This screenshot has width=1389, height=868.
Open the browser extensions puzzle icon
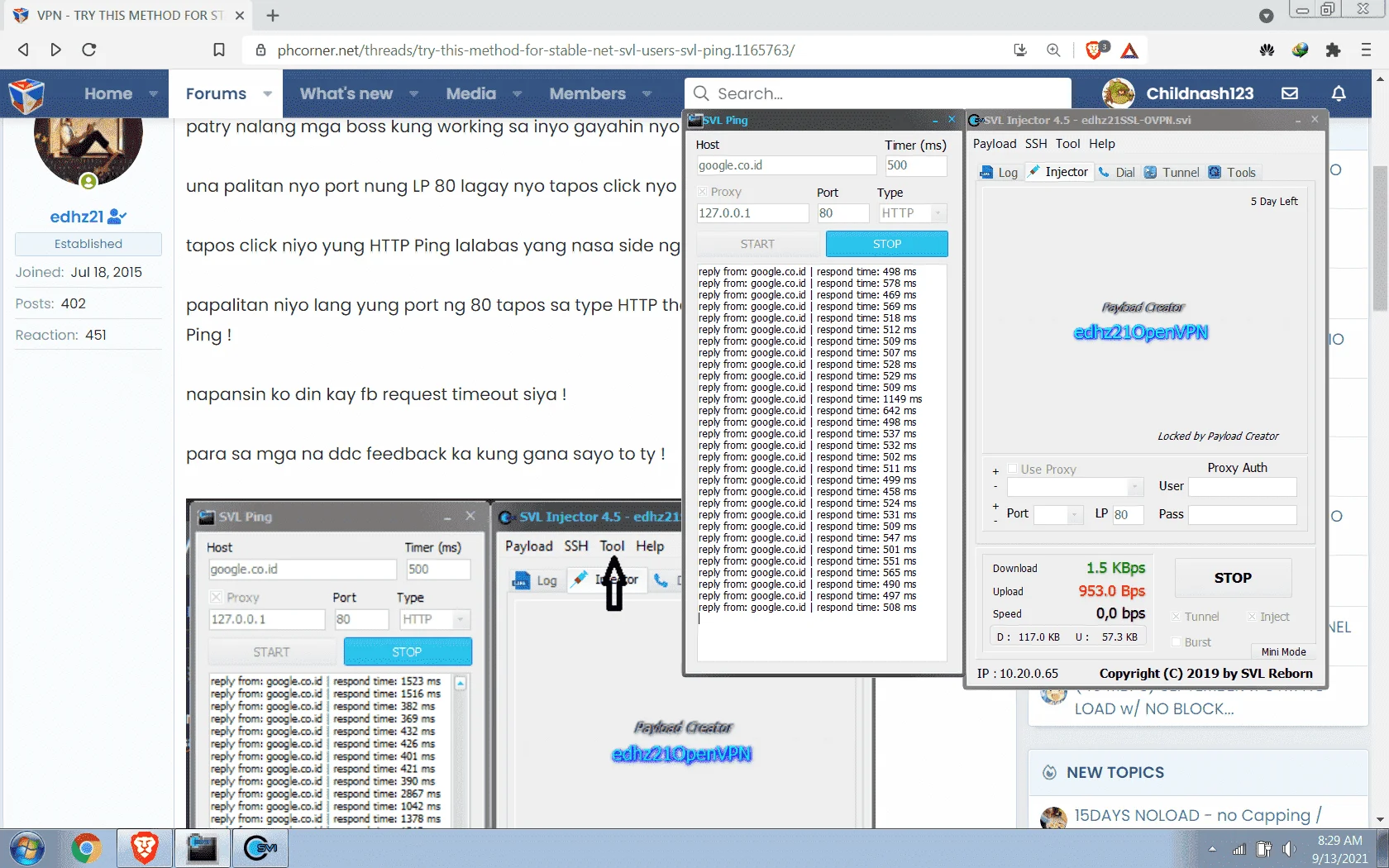[x=1333, y=50]
